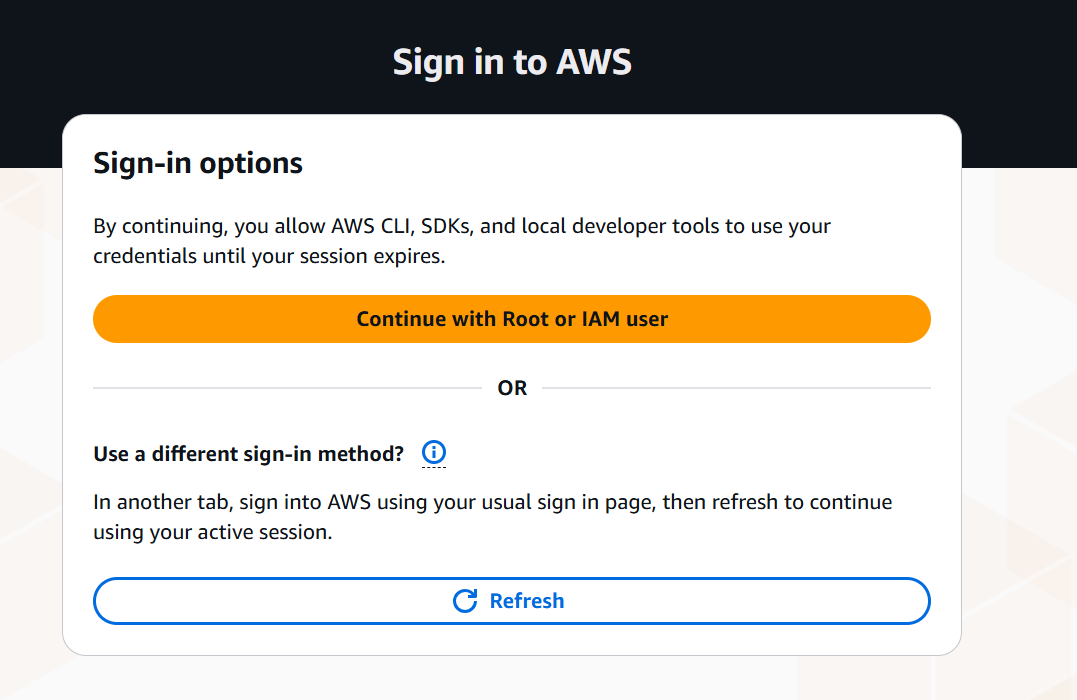Select the "Sign-in options" heading
1077x700 pixels.
click(198, 163)
